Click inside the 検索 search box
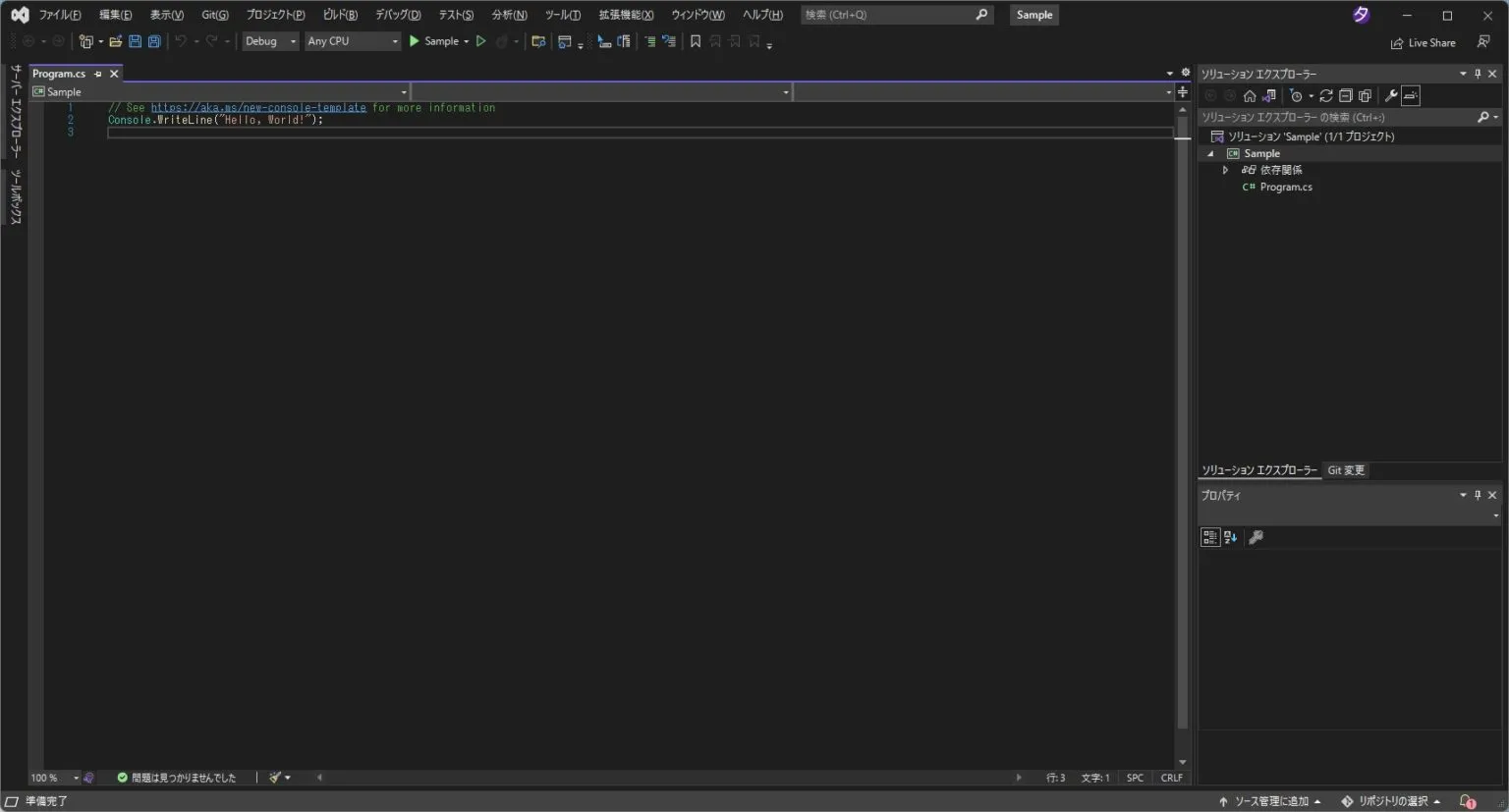The width and height of the screenshot is (1509, 812). [x=884, y=14]
